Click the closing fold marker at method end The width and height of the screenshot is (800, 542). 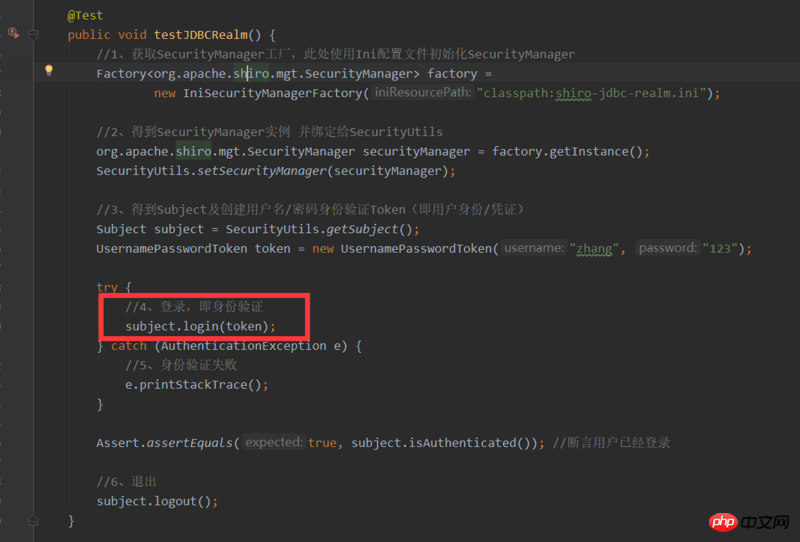pos(34,521)
